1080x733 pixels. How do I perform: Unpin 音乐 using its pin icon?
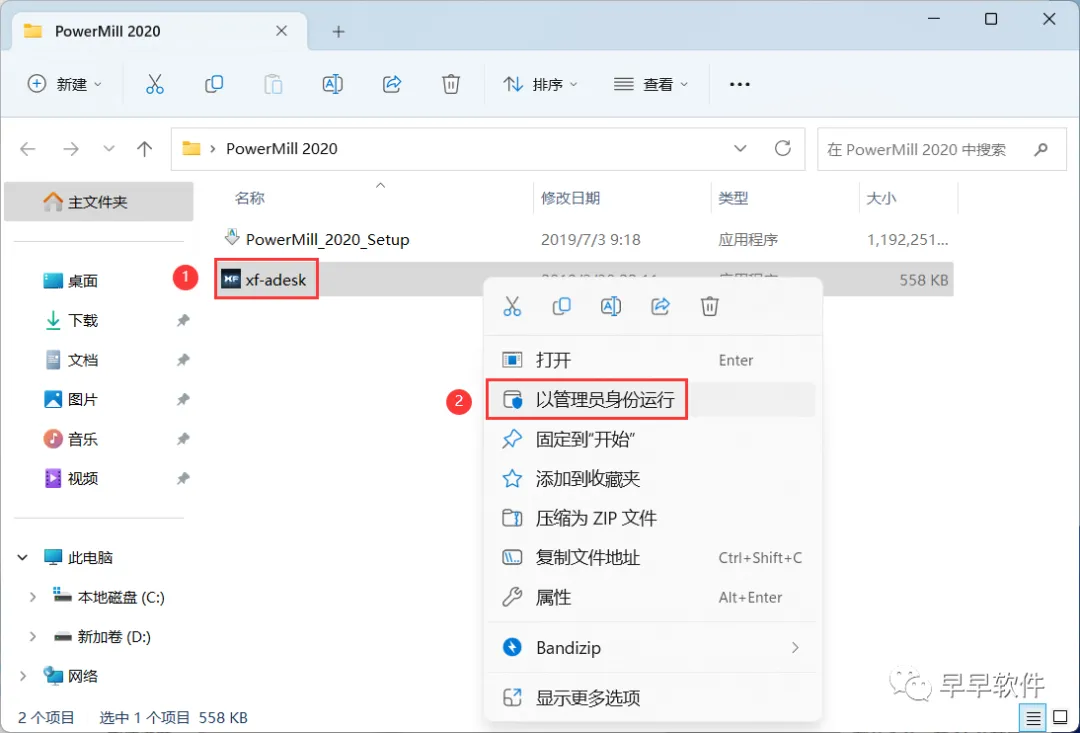click(183, 439)
